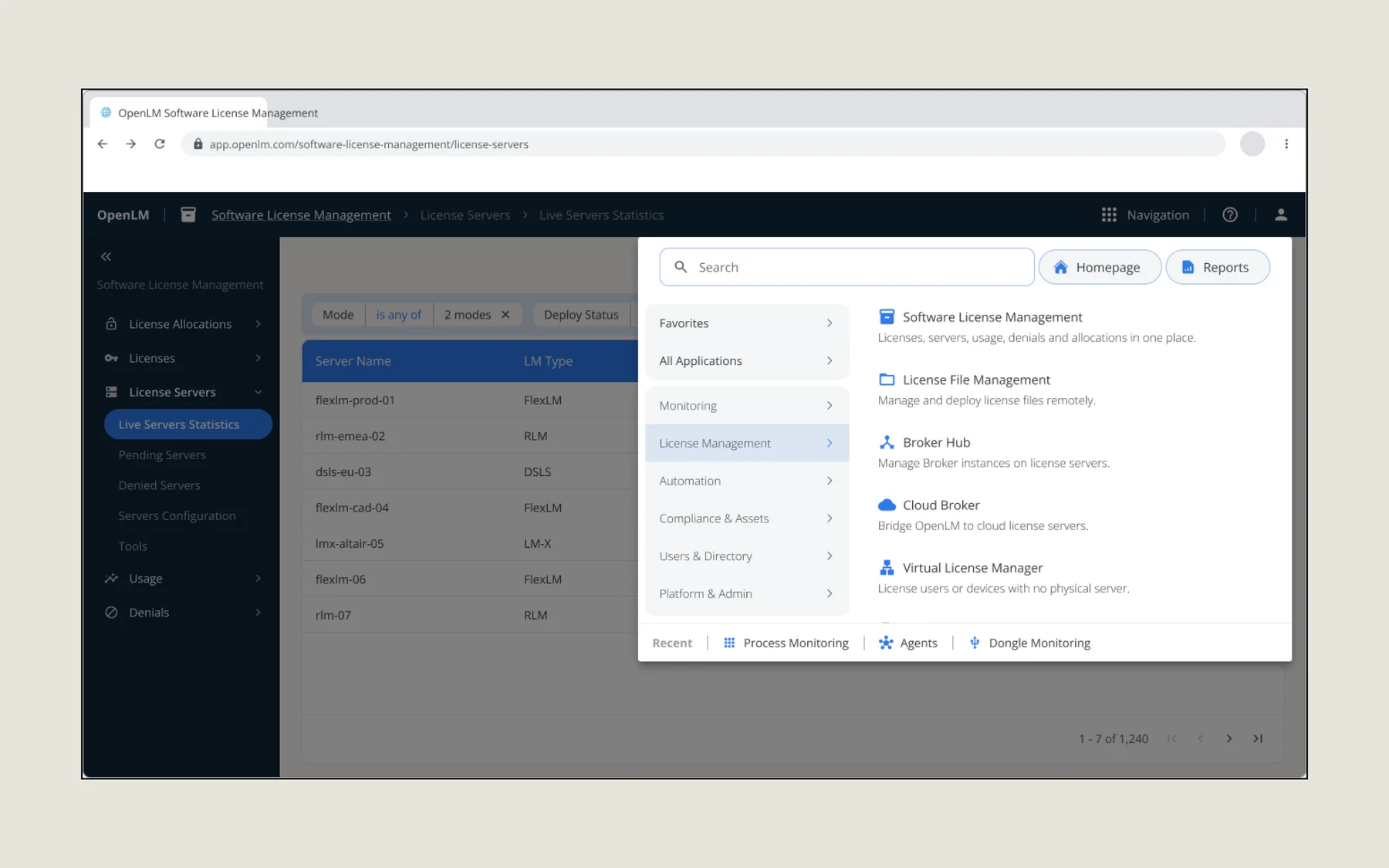The height and width of the screenshot is (868, 1389).
Task: Click the Software License Management app icon
Action: (887, 316)
